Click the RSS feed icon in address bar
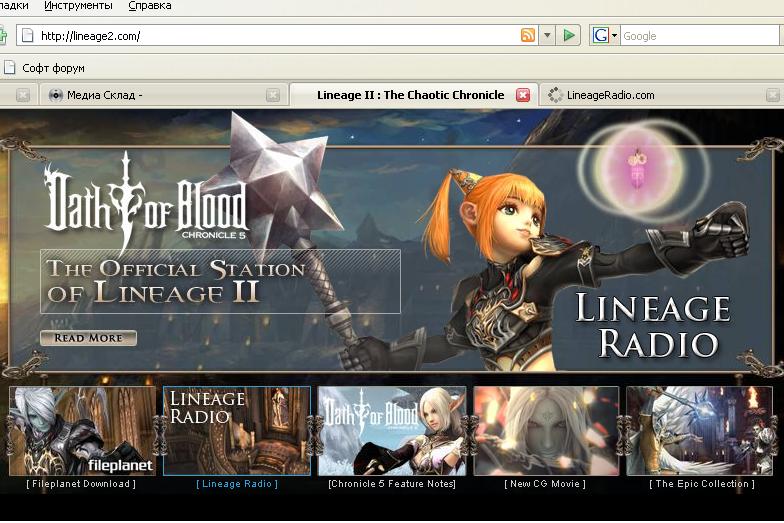Viewport: 784px width, 523px height. (528, 36)
